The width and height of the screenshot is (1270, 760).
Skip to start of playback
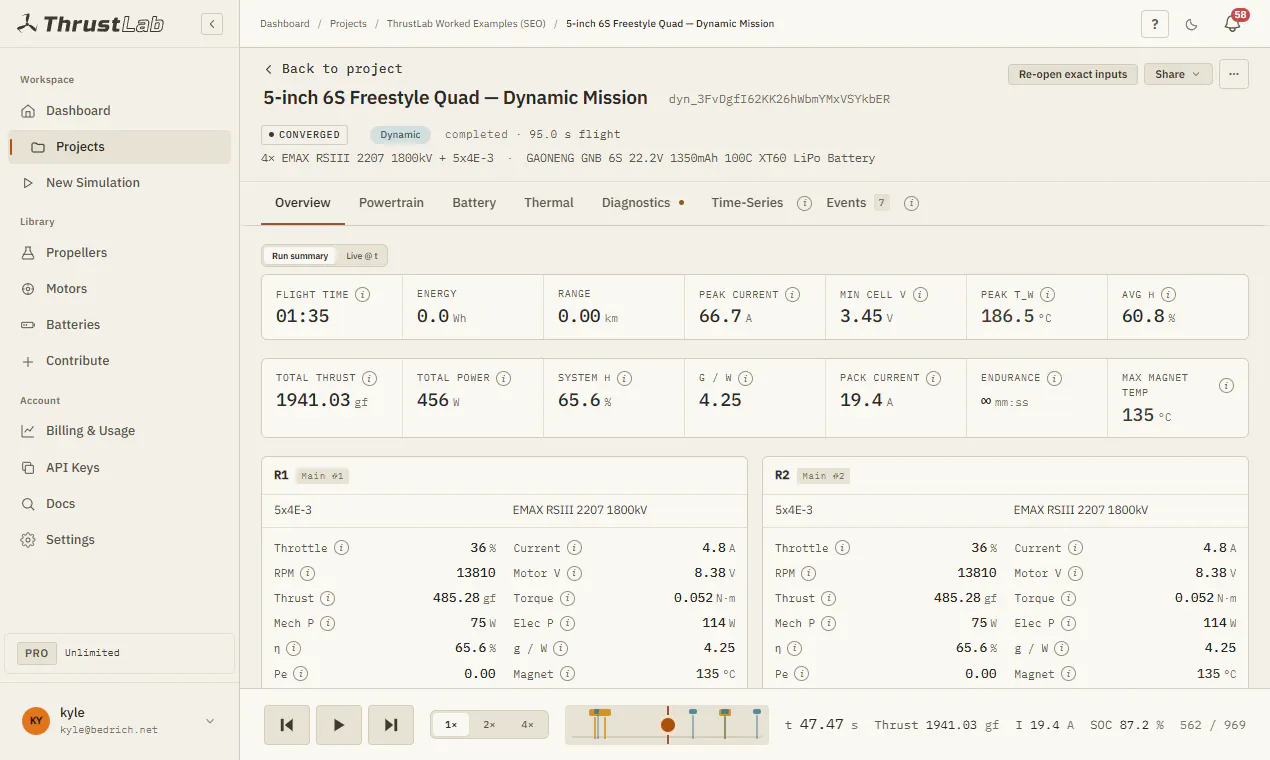[x=287, y=725]
